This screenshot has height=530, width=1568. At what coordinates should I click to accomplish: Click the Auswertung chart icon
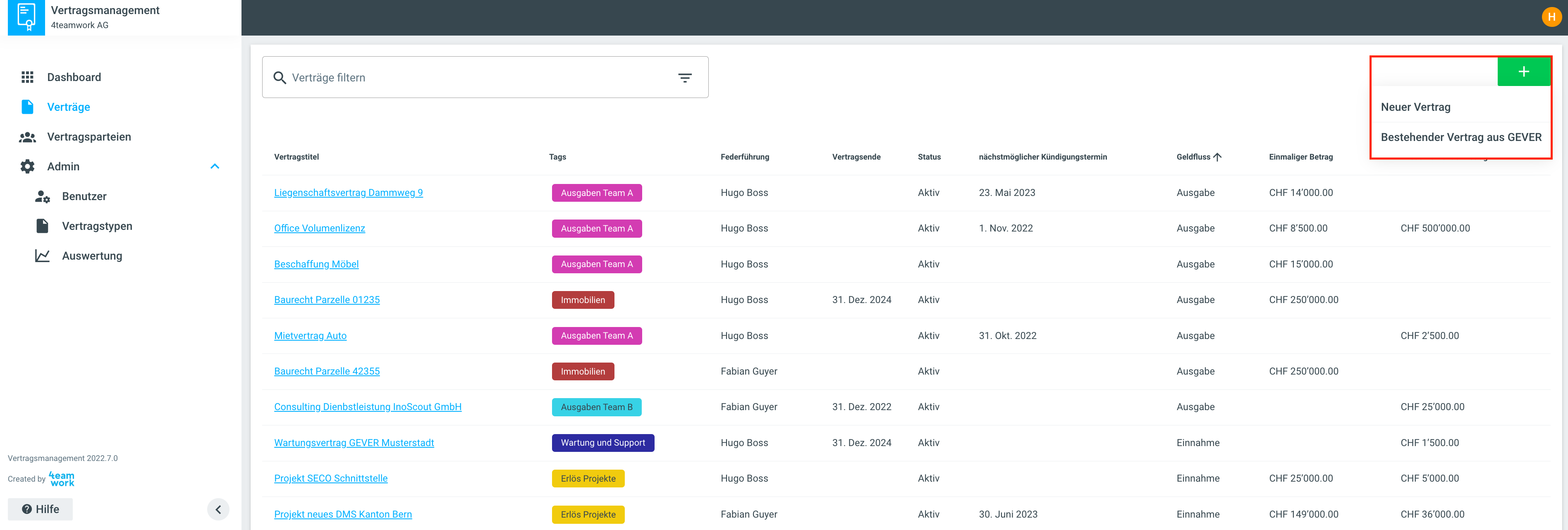coord(42,256)
